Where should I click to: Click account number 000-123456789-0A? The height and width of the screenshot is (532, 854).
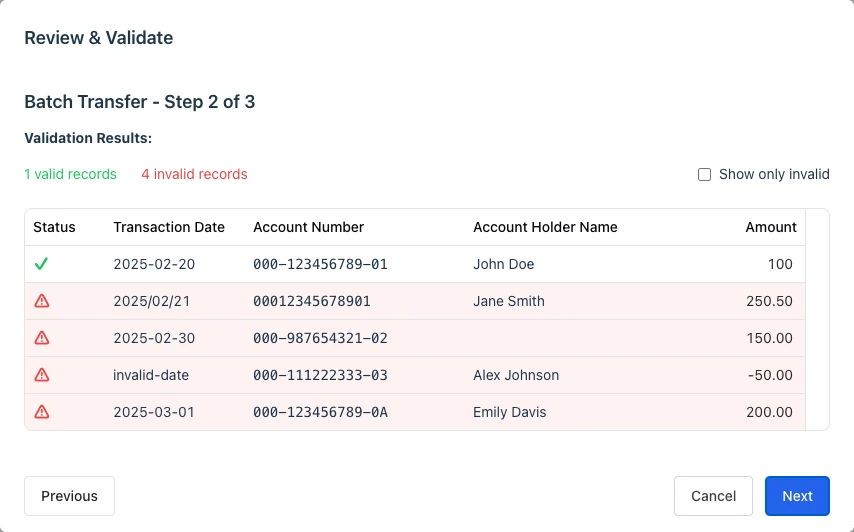tap(320, 412)
